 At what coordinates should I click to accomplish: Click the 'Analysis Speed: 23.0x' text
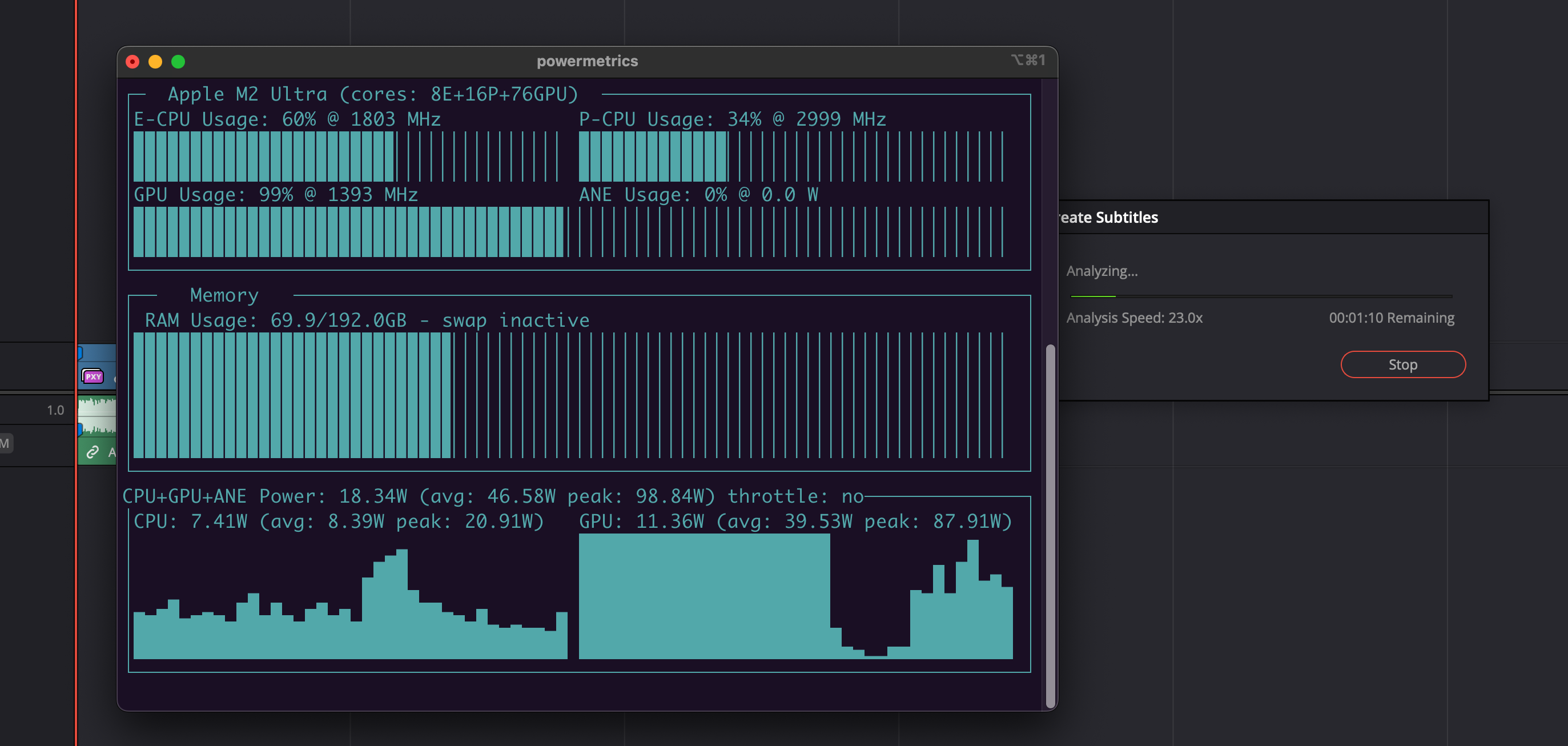(1134, 318)
